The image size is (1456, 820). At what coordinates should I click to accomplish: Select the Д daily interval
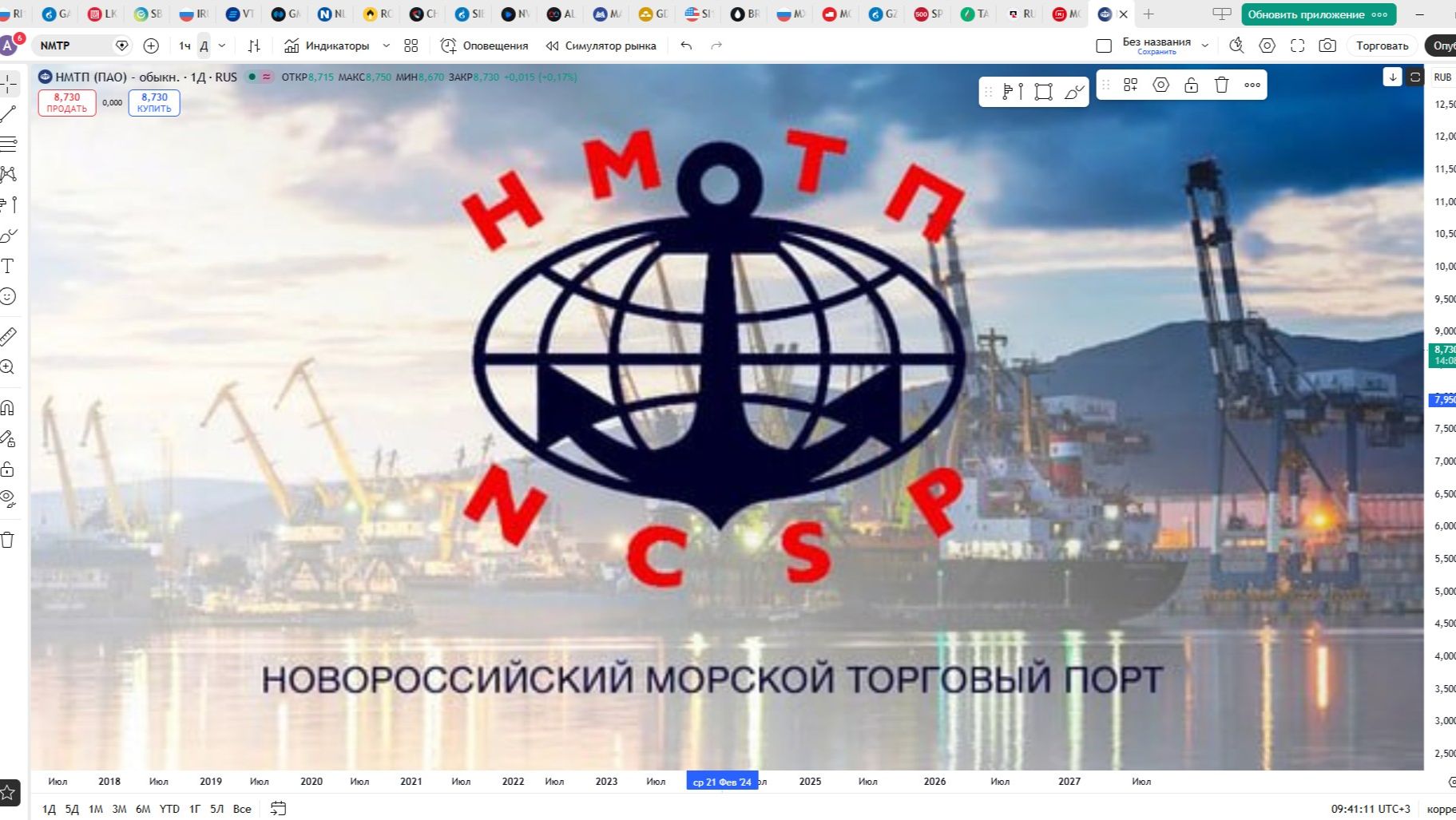(204, 46)
